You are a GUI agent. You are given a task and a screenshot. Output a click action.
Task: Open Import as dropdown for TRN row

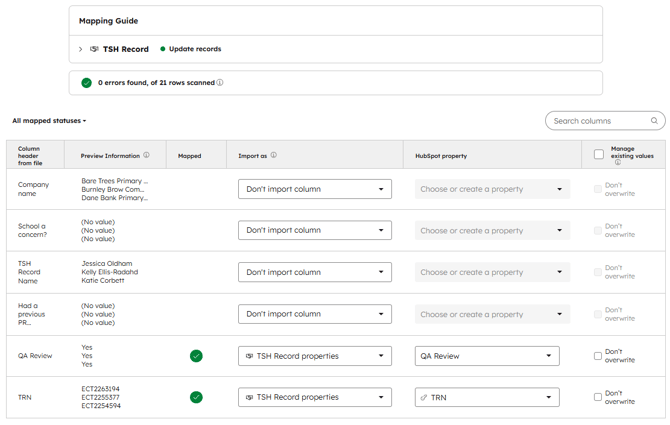point(314,397)
